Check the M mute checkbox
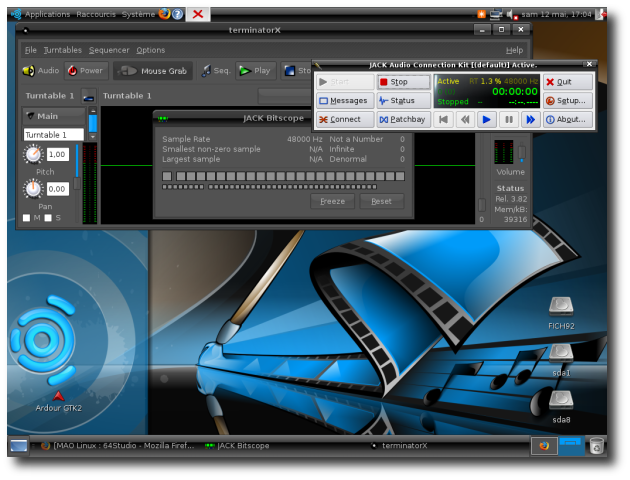630x480 pixels. click(x=27, y=218)
